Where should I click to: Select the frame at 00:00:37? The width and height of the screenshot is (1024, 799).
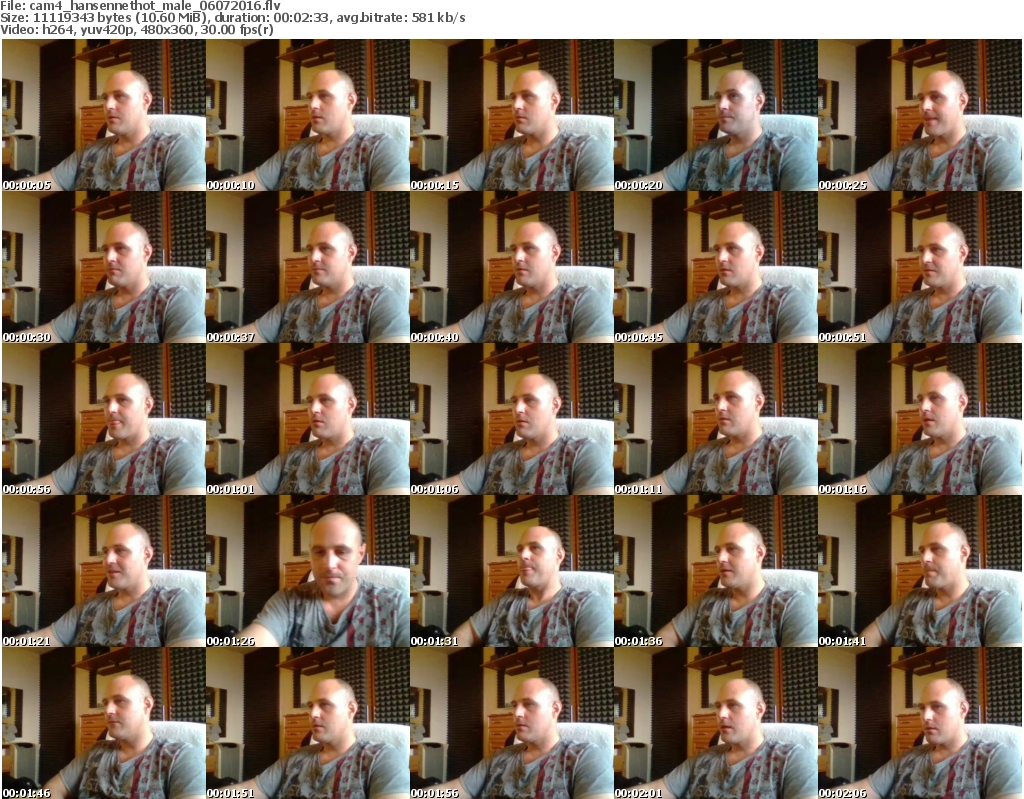click(x=308, y=267)
